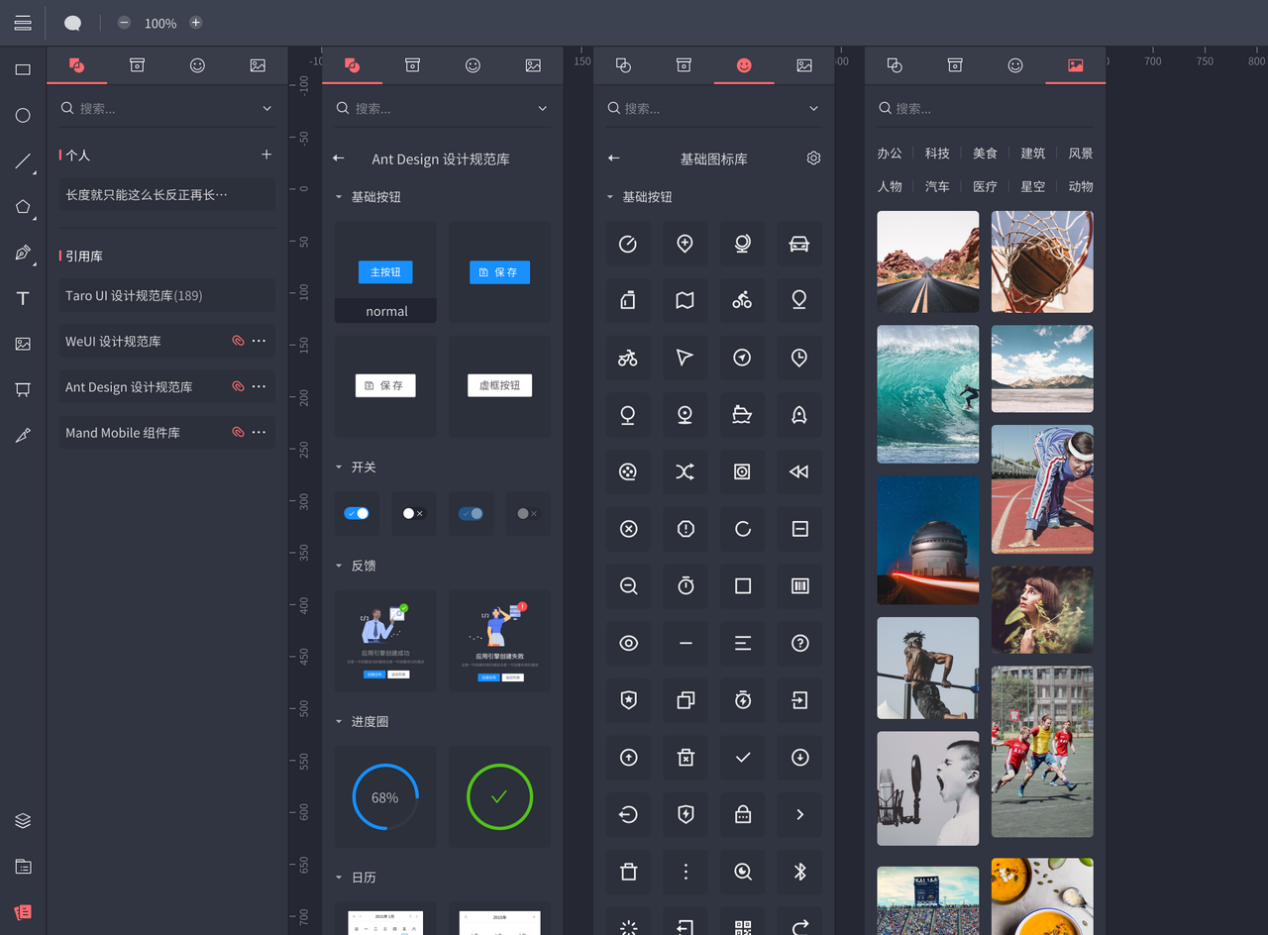This screenshot has width=1268, height=935.
Task: Select the 68% progress circle component
Action: (x=385, y=797)
